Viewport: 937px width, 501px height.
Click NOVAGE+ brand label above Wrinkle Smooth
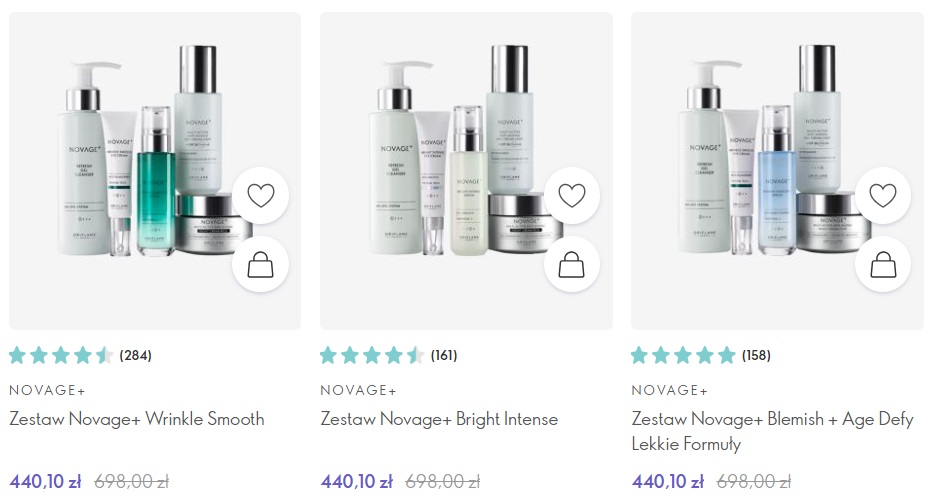point(47,390)
